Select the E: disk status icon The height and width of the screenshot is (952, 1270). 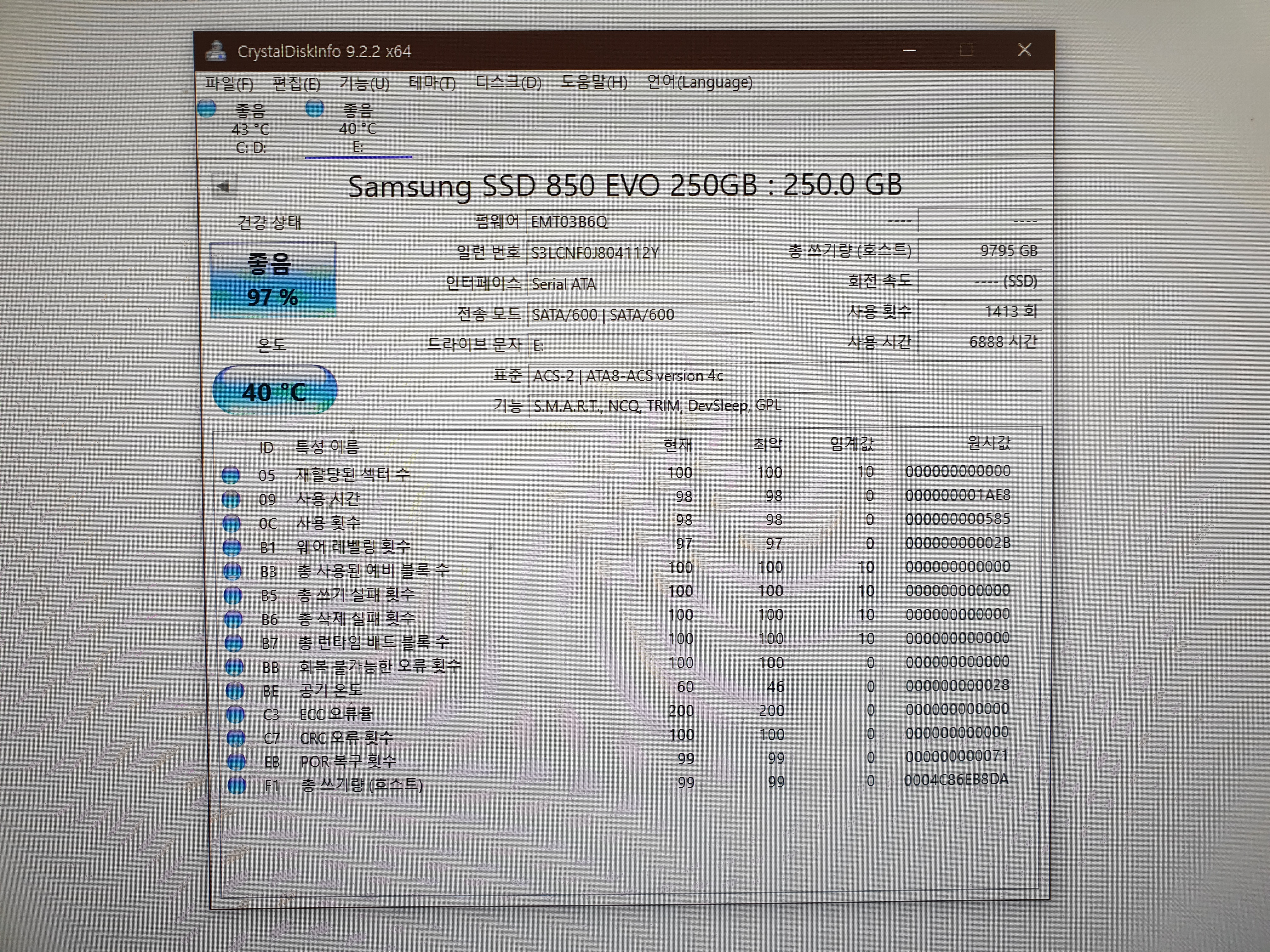point(315,108)
